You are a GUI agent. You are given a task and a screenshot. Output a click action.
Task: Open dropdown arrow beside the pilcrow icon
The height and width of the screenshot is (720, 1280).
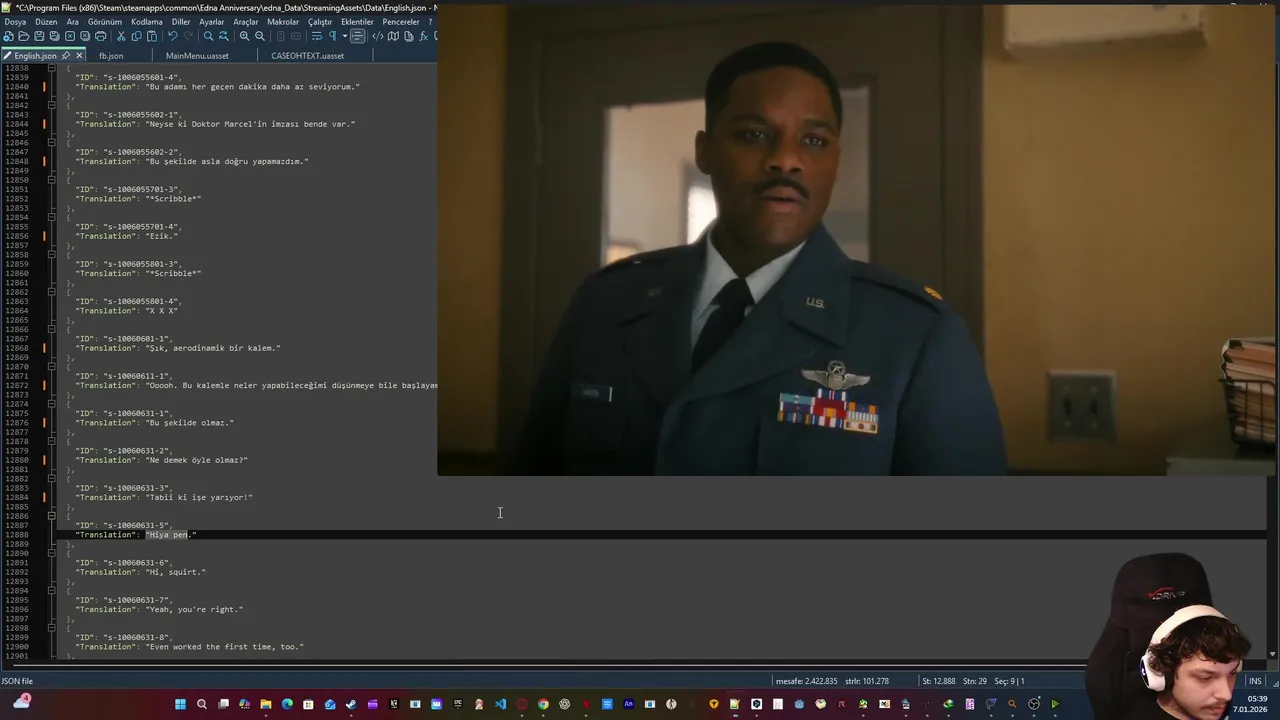(345, 36)
